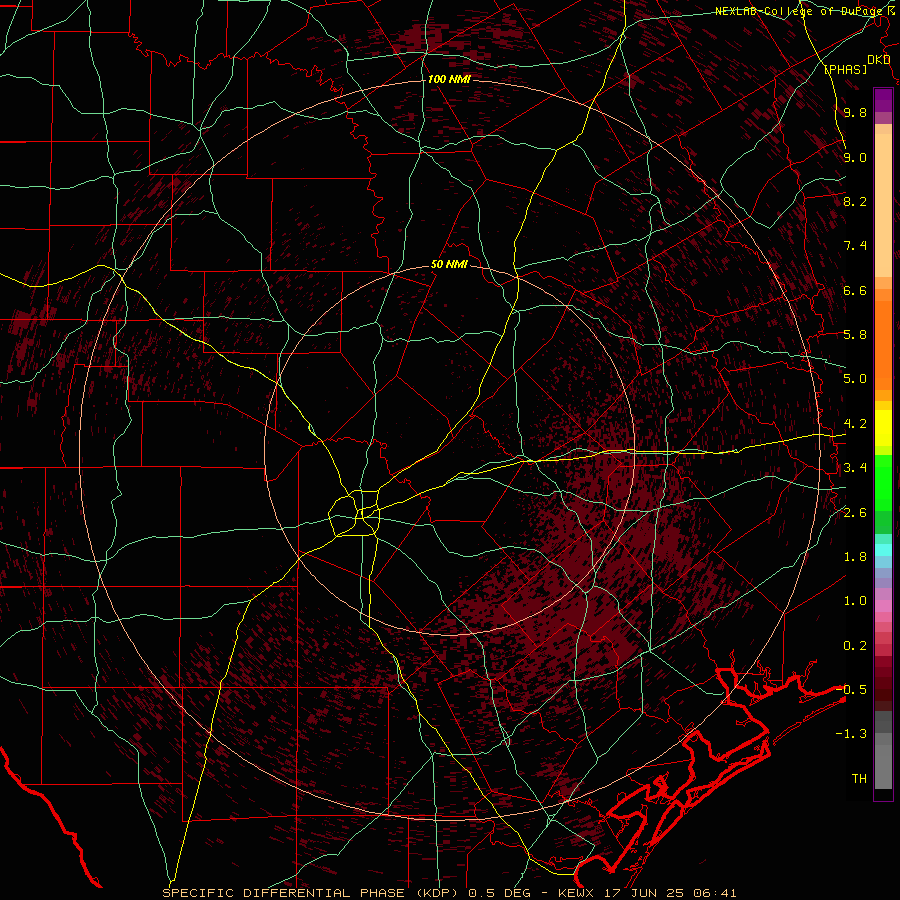Screen dimensions: 900x900
Task: Click the 9.0 value on color scale
Action: 855,157
